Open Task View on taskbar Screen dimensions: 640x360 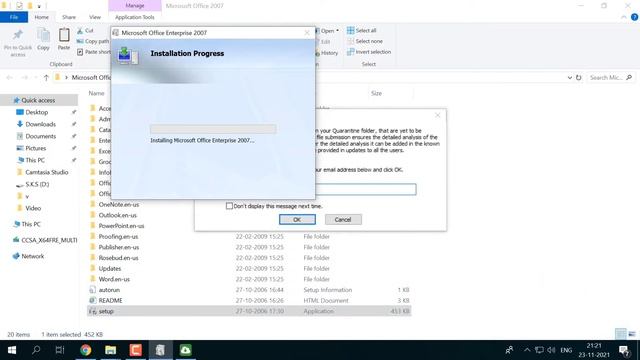[x=60, y=350]
